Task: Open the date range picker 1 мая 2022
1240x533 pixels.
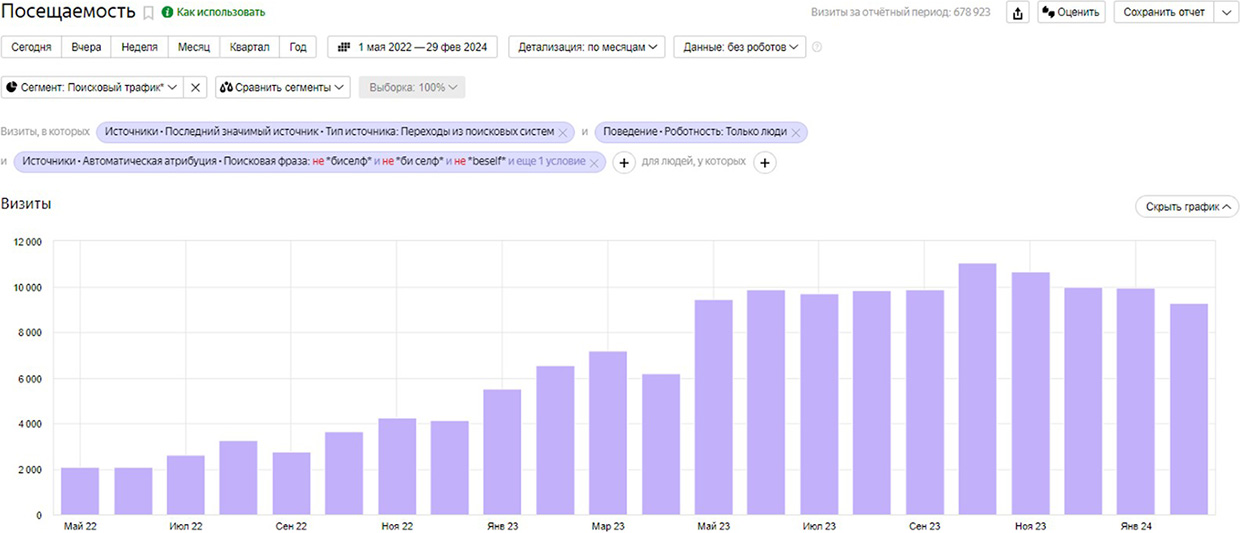Action: pos(413,47)
